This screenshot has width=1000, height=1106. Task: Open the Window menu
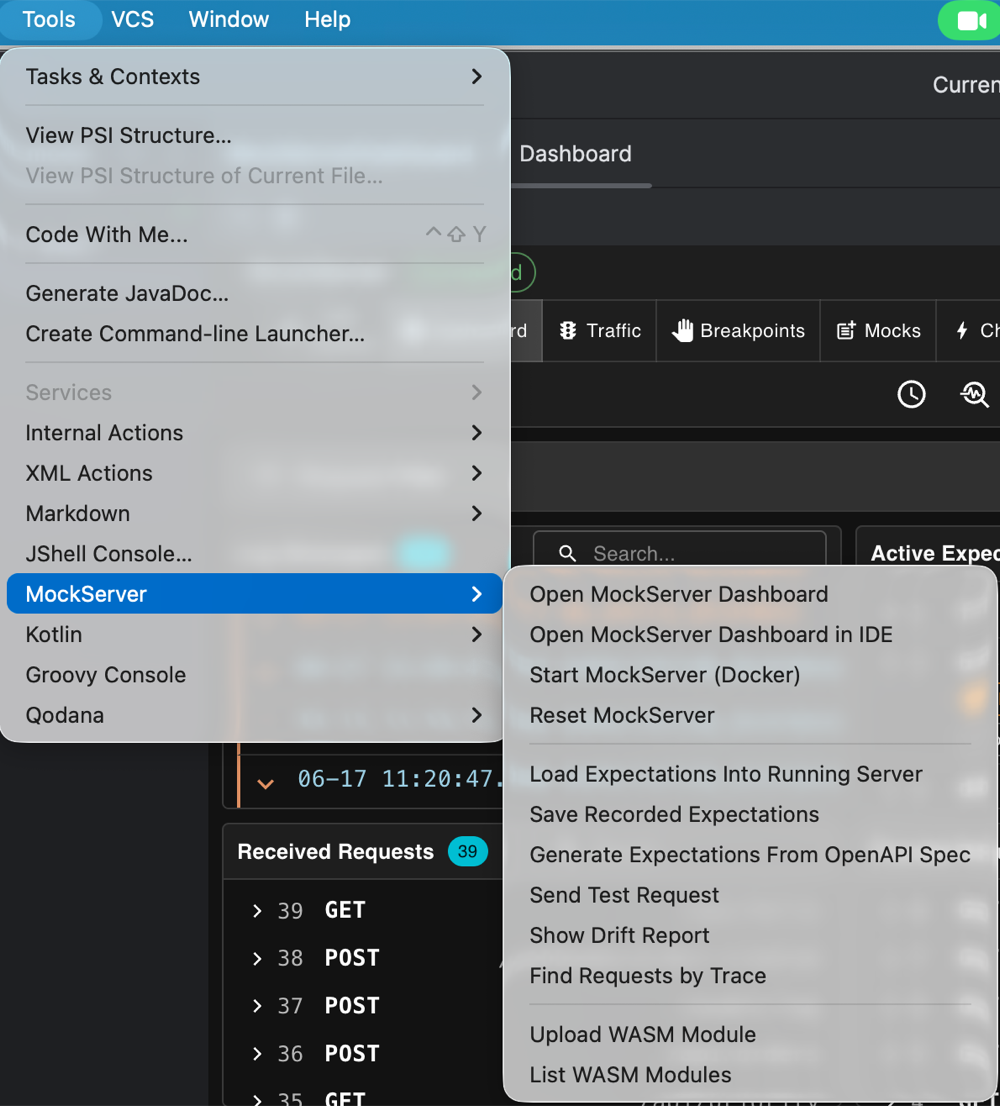(228, 19)
